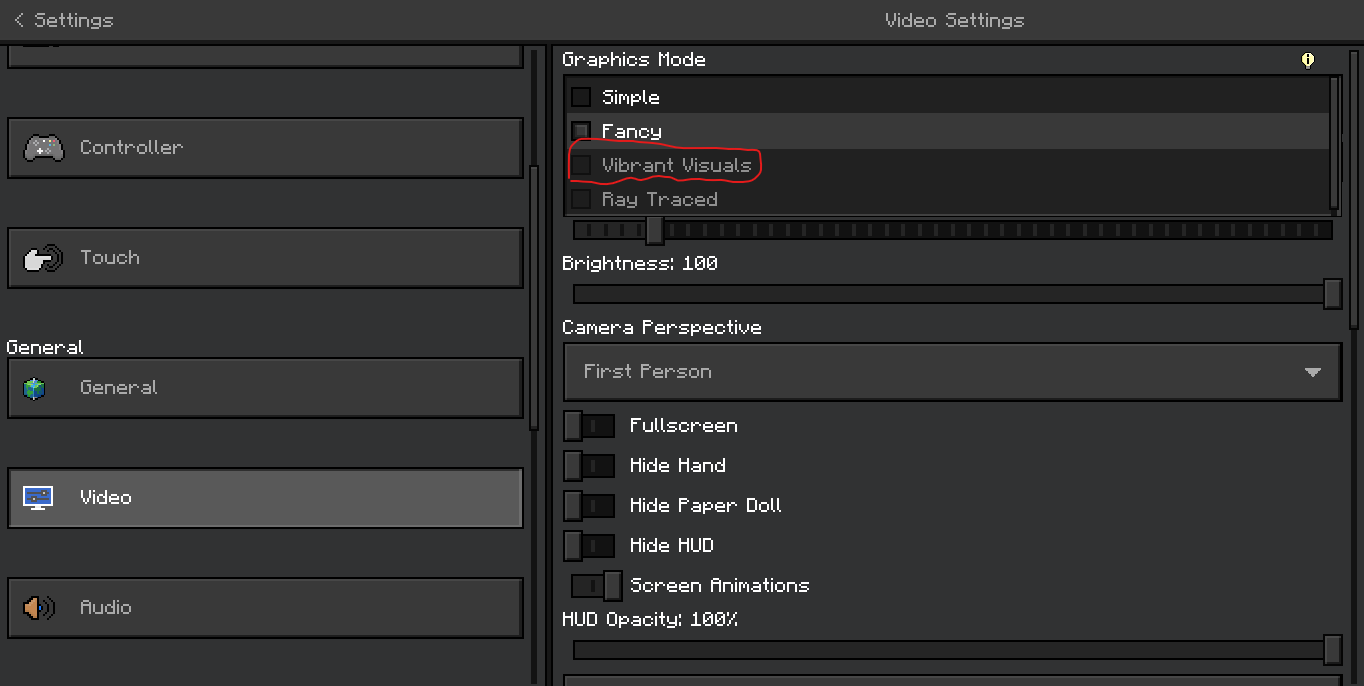Click the yellow lightbulb hint icon

[1307, 60]
